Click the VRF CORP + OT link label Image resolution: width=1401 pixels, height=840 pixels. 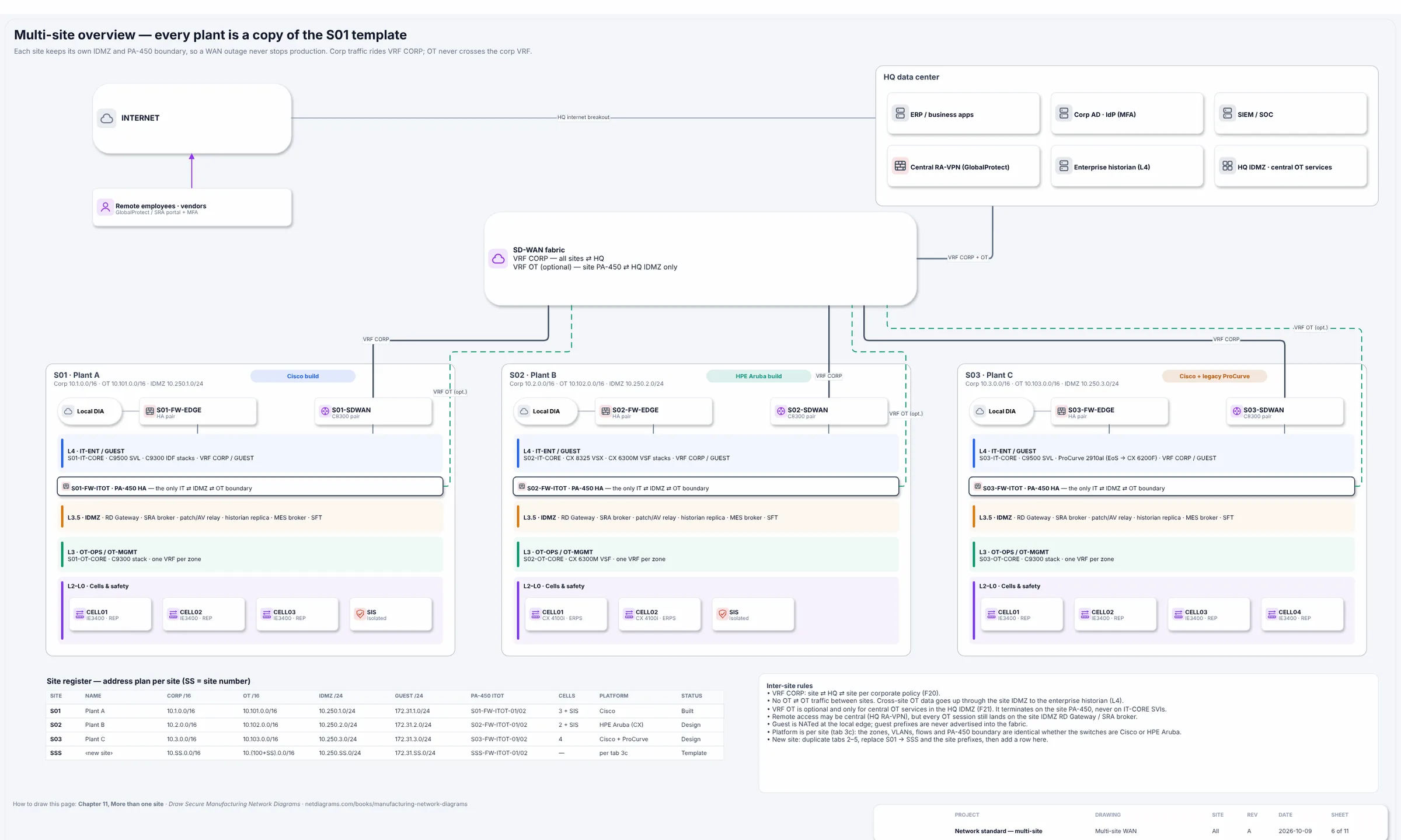coord(967,257)
